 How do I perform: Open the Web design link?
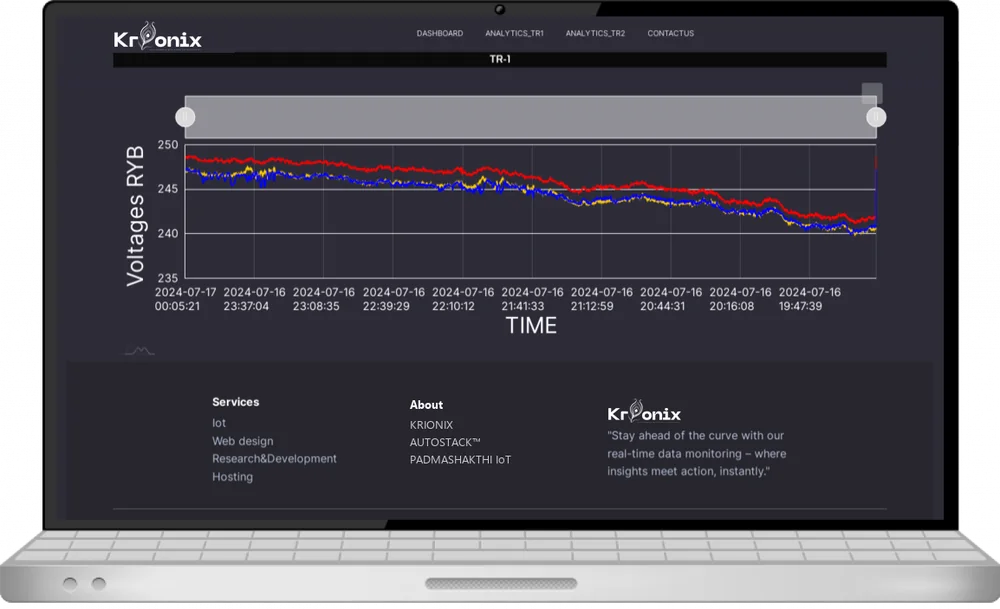point(242,441)
